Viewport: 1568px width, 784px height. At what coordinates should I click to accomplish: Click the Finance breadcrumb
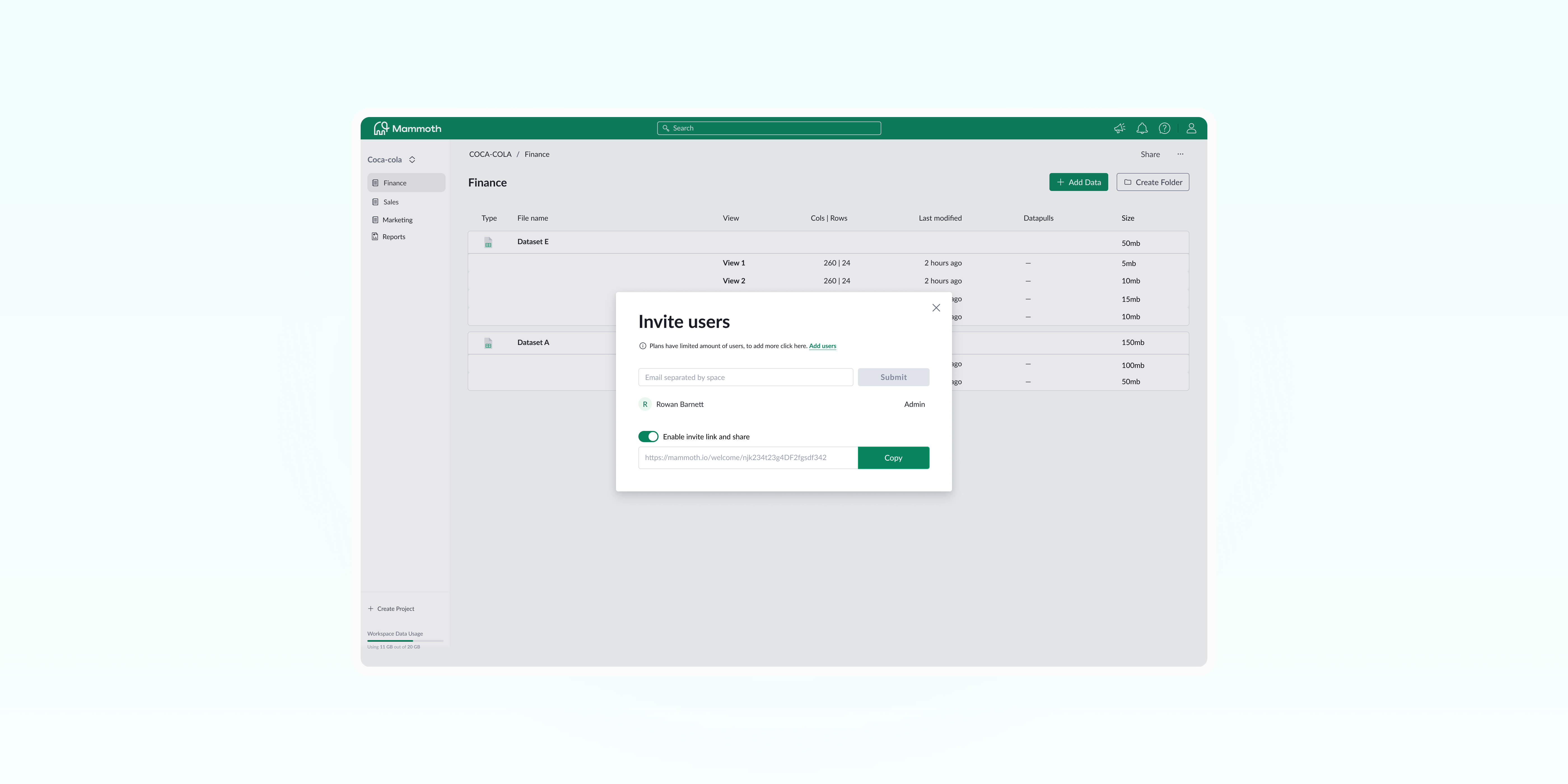537,154
